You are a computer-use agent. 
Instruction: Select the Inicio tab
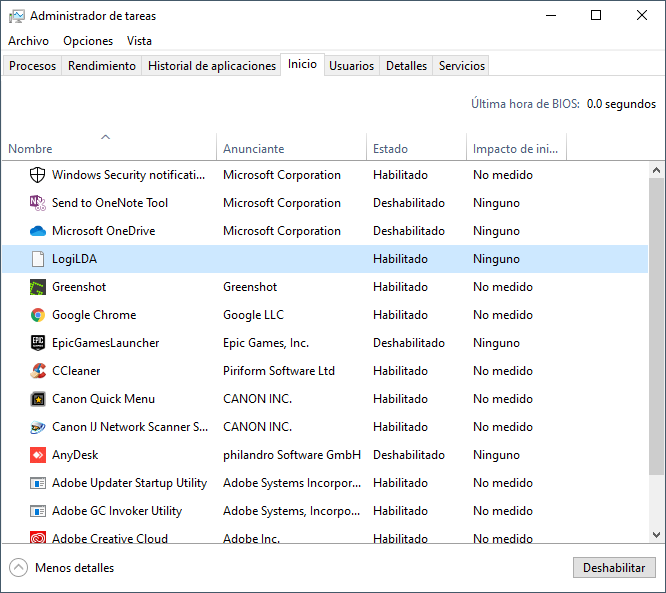(302, 64)
